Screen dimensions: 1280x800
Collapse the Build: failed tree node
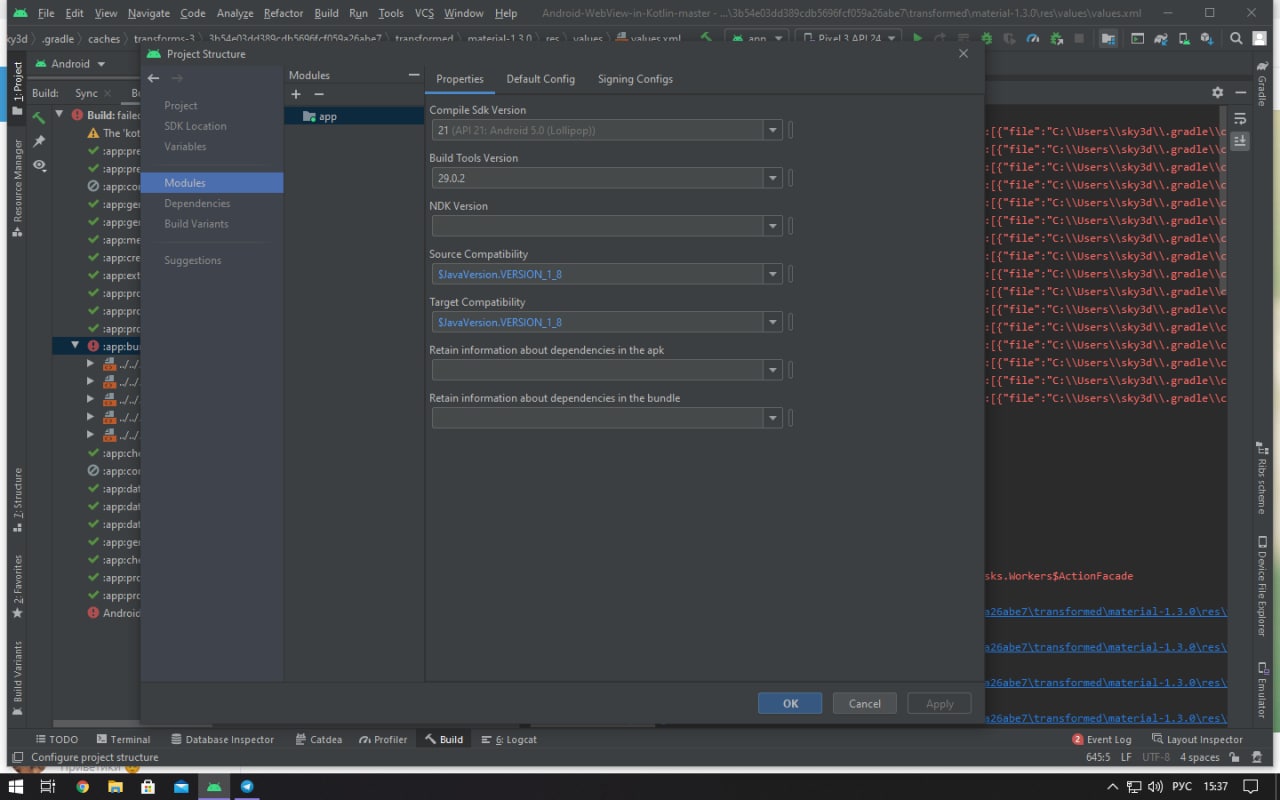point(60,115)
